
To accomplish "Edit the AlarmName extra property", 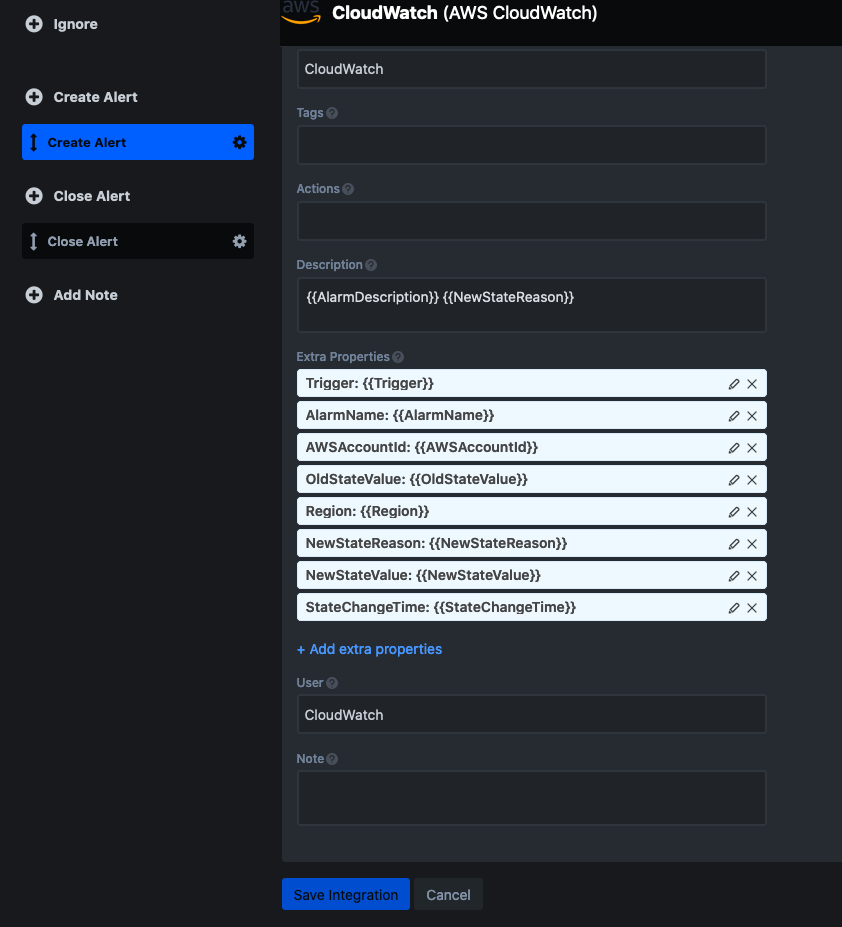I will (x=734, y=416).
